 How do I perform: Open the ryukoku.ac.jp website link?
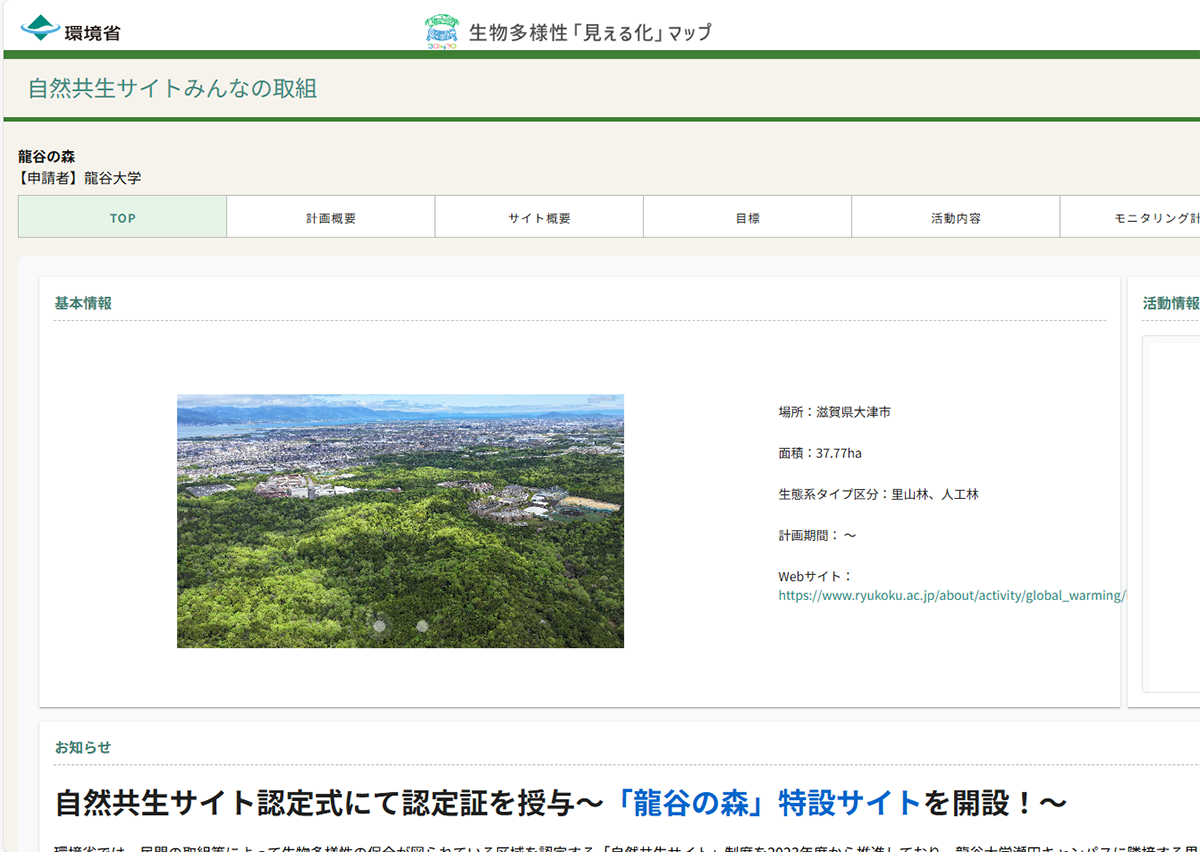coord(951,596)
